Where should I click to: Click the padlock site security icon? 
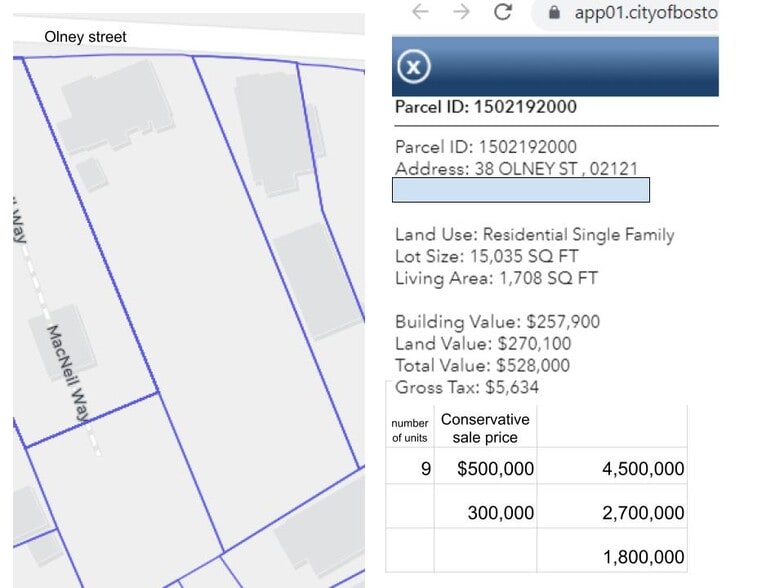tap(551, 13)
